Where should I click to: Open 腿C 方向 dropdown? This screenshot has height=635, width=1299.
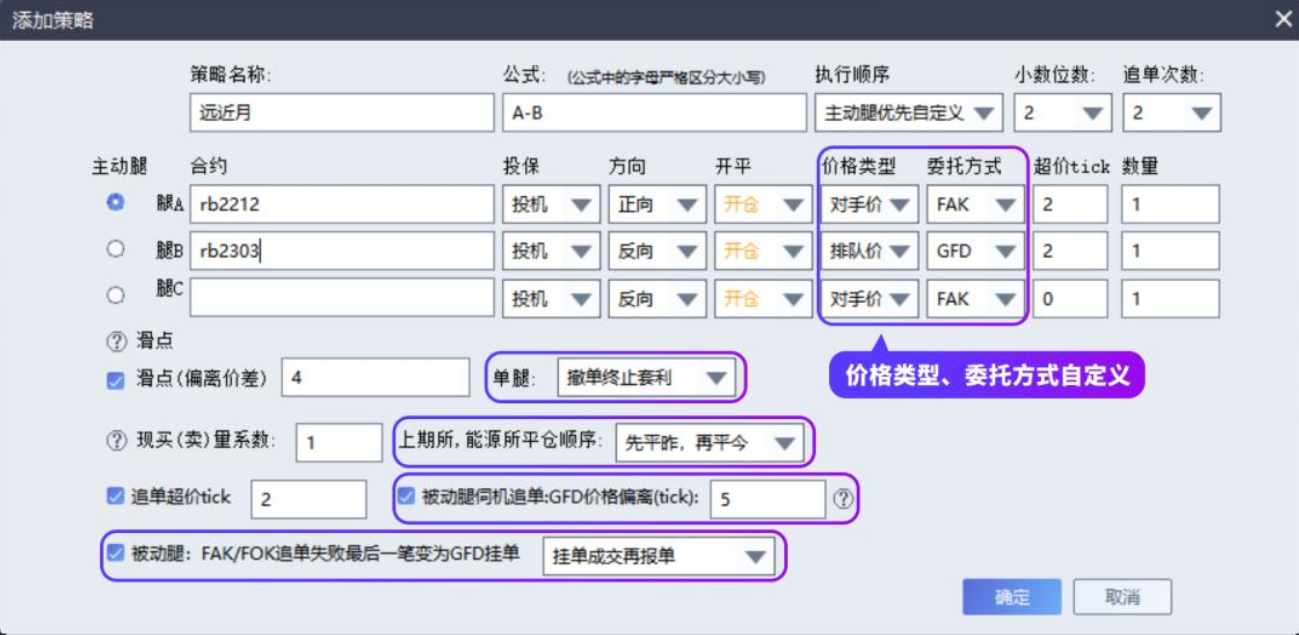(x=657, y=298)
